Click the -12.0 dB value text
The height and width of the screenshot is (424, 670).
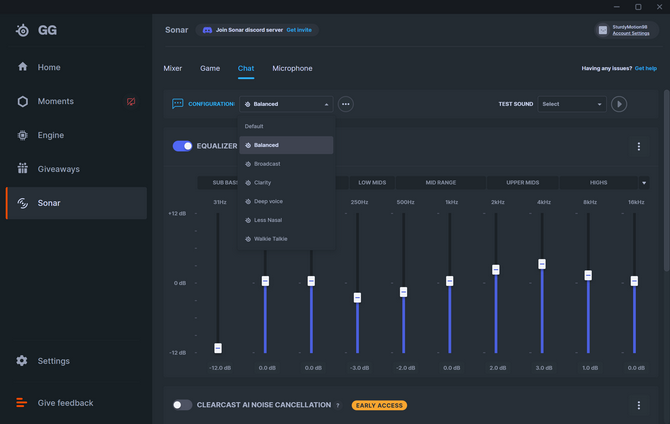(220, 368)
